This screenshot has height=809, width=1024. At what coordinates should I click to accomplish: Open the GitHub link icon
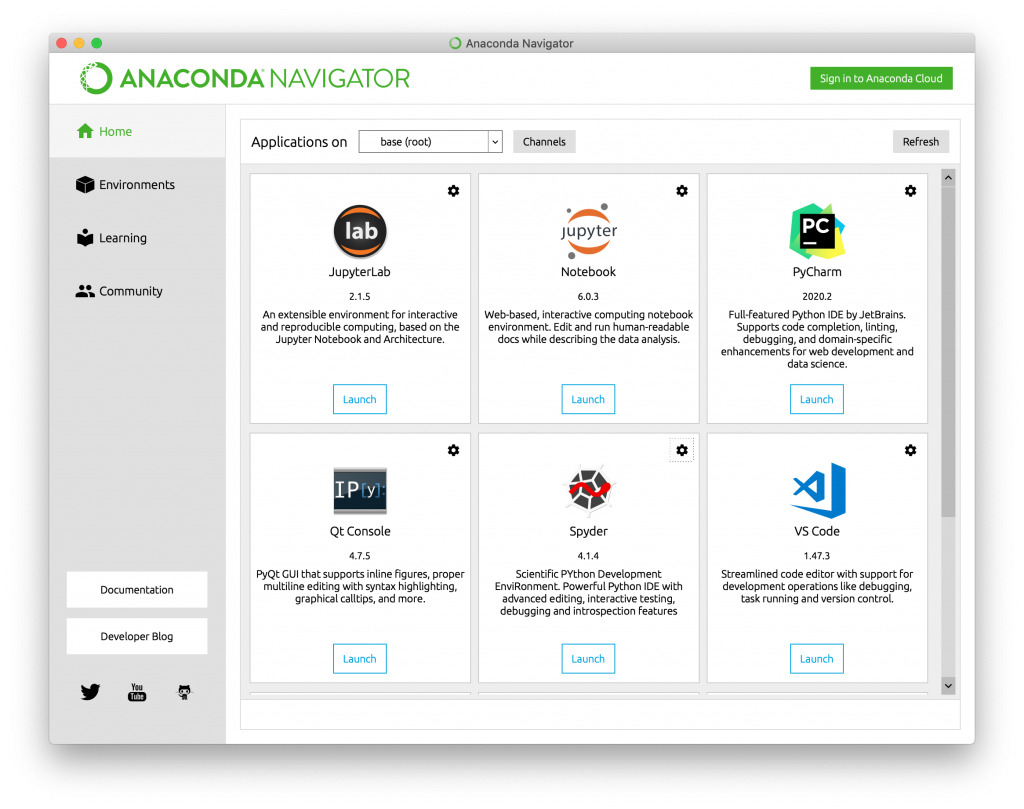185,692
